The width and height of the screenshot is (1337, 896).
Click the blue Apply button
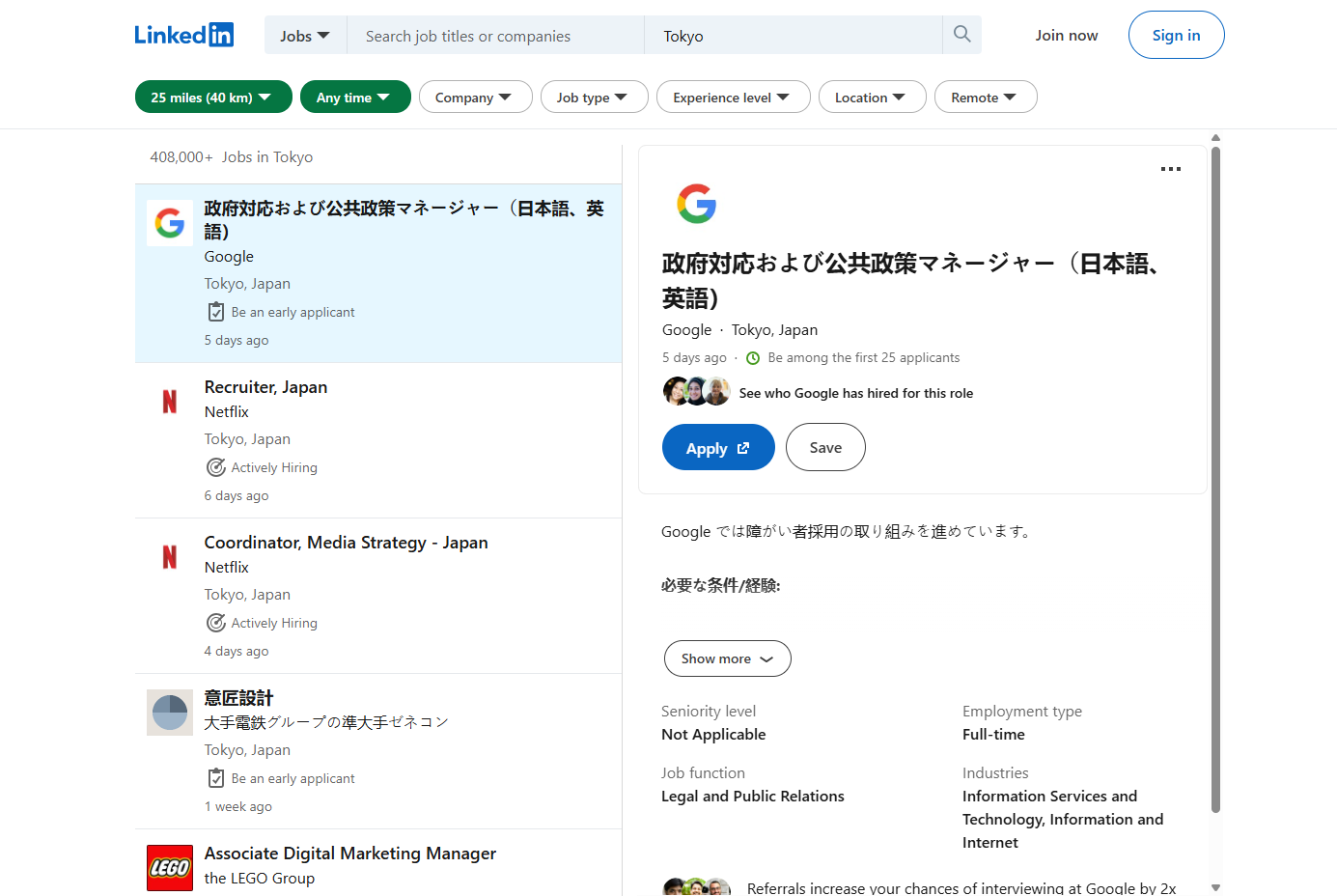point(718,447)
